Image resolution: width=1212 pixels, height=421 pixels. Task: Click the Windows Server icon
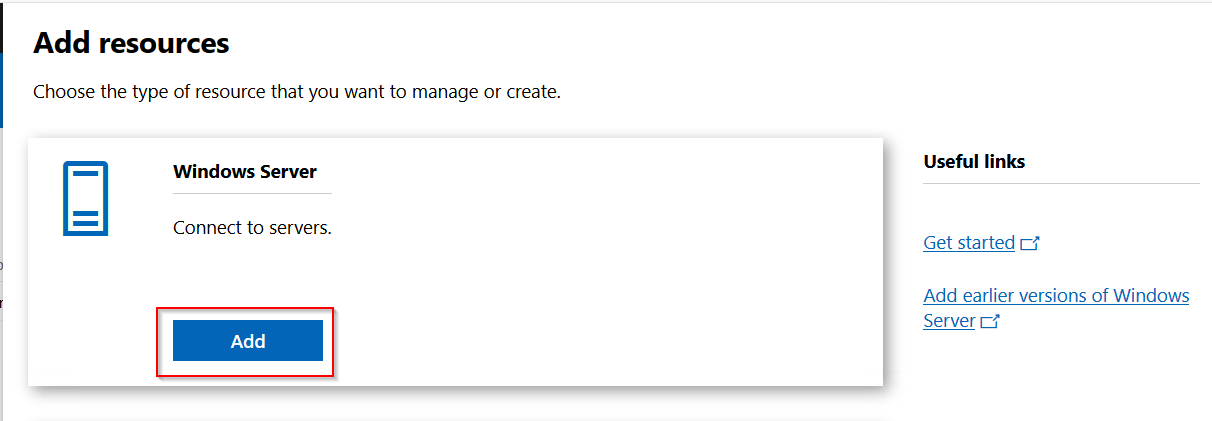click(x=85, y=199)
